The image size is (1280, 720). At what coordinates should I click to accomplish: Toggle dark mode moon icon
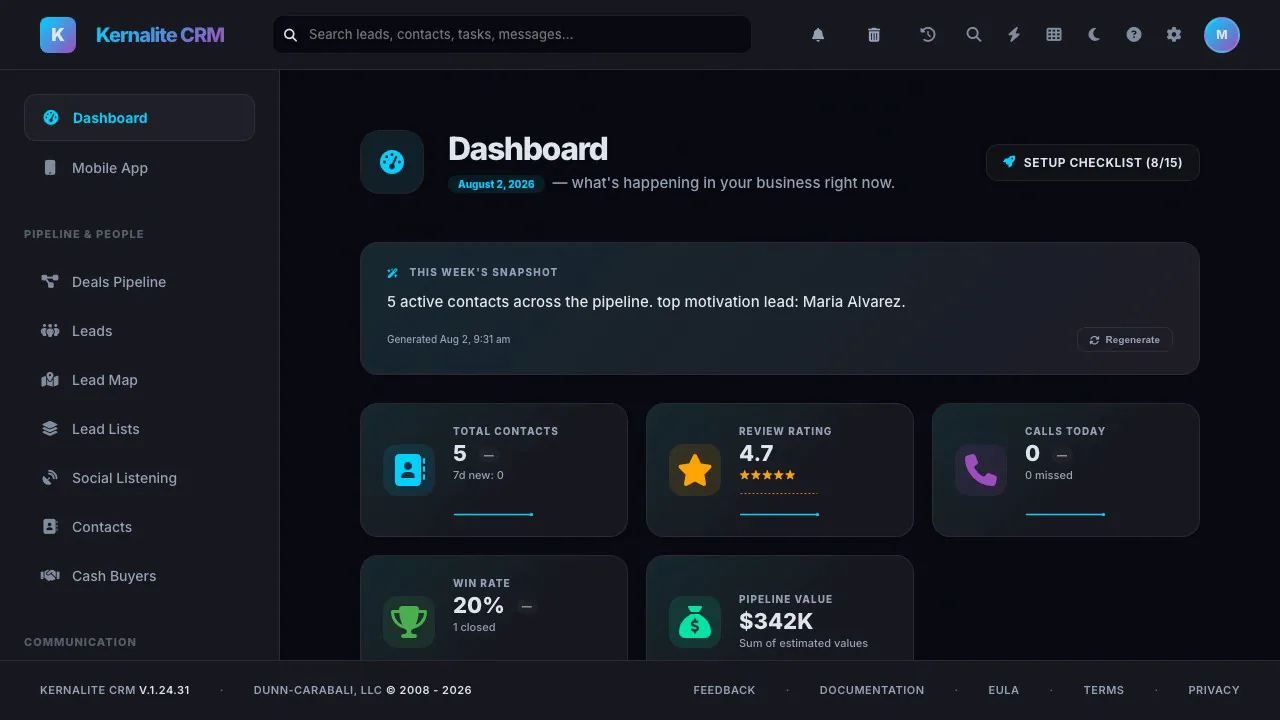click(1094, 35)
